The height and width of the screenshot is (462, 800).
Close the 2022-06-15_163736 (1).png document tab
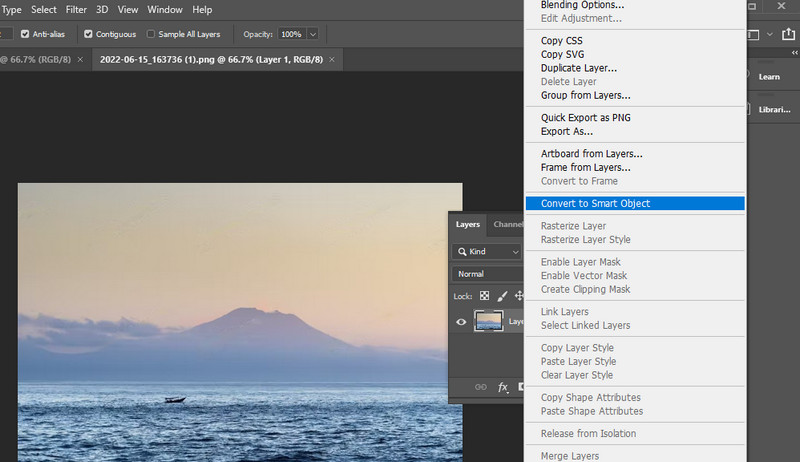[x=333, y=60]
